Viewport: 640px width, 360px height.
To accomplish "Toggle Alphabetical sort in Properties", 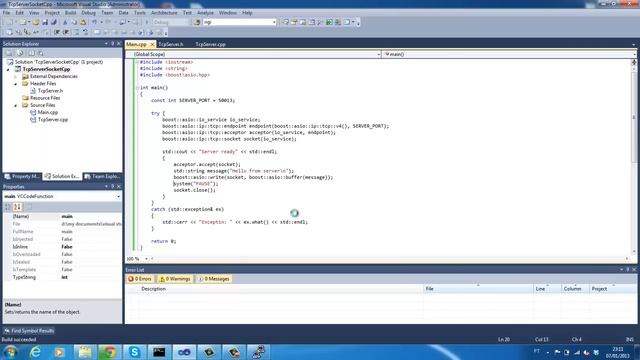I will [x=17, y=207].
